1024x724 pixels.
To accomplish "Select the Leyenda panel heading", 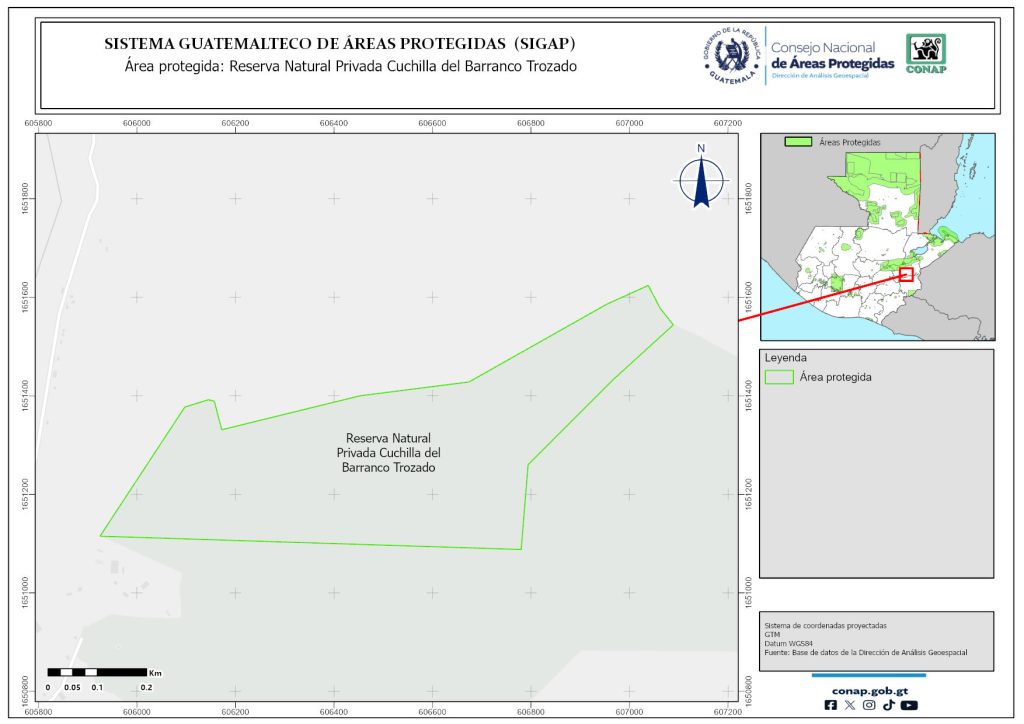I will [785, 357].
